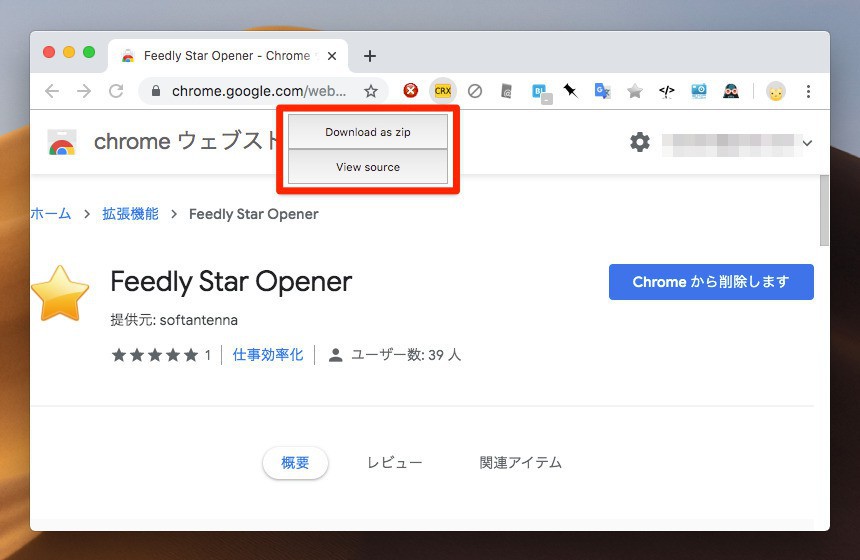The width and height of the screenshot is (860, 560).
Task: Switch to the 関連アイテム tab
Action: pyautogui.click(x=520, y=462)
